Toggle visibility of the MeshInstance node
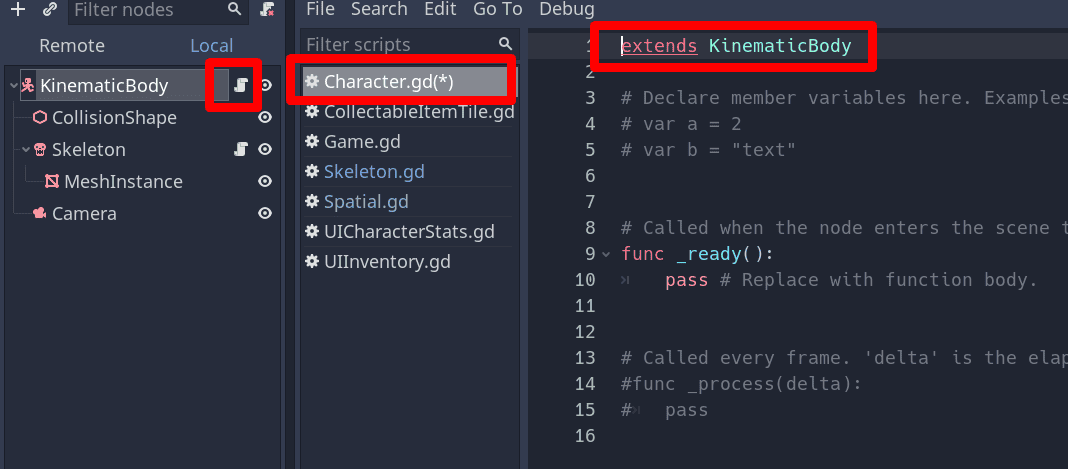The height and width of the screenshot is (469, 1068). 265,182
